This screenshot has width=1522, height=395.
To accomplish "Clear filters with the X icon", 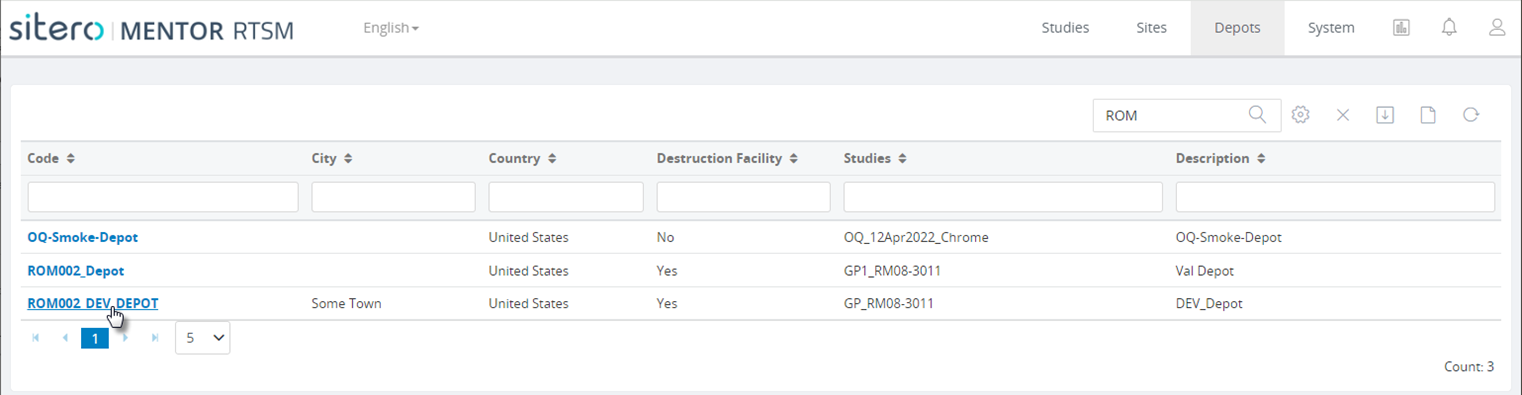I will [1343, 115].
